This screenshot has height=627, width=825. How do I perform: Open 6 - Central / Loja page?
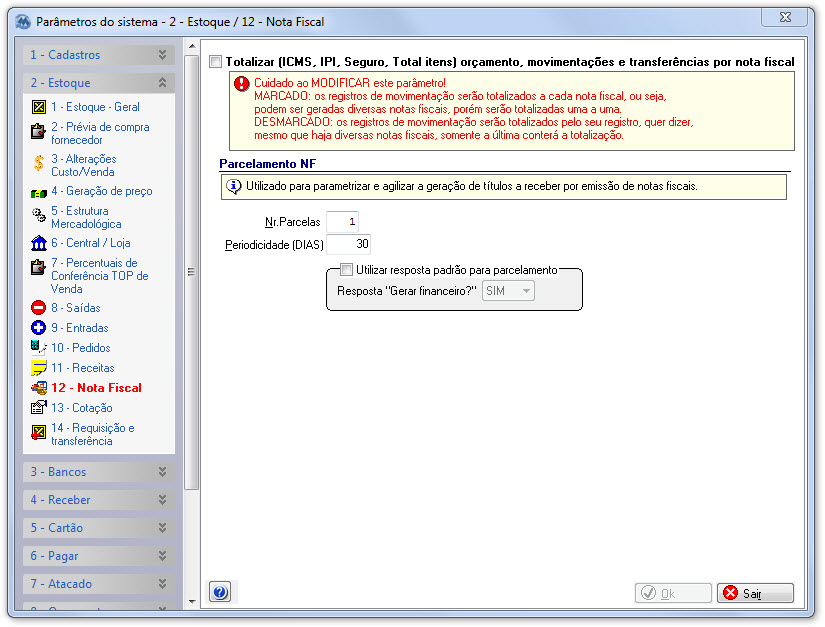(90, 243)
